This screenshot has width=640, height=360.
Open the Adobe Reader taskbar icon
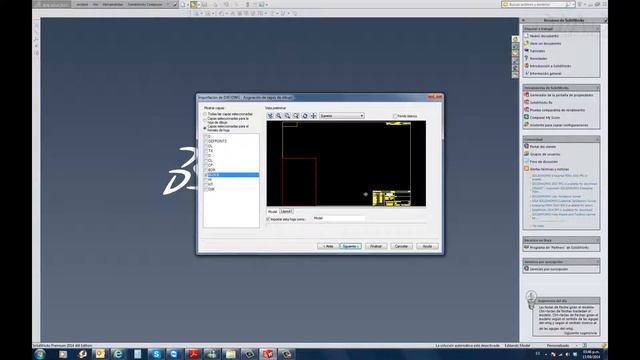click(193, 354)
